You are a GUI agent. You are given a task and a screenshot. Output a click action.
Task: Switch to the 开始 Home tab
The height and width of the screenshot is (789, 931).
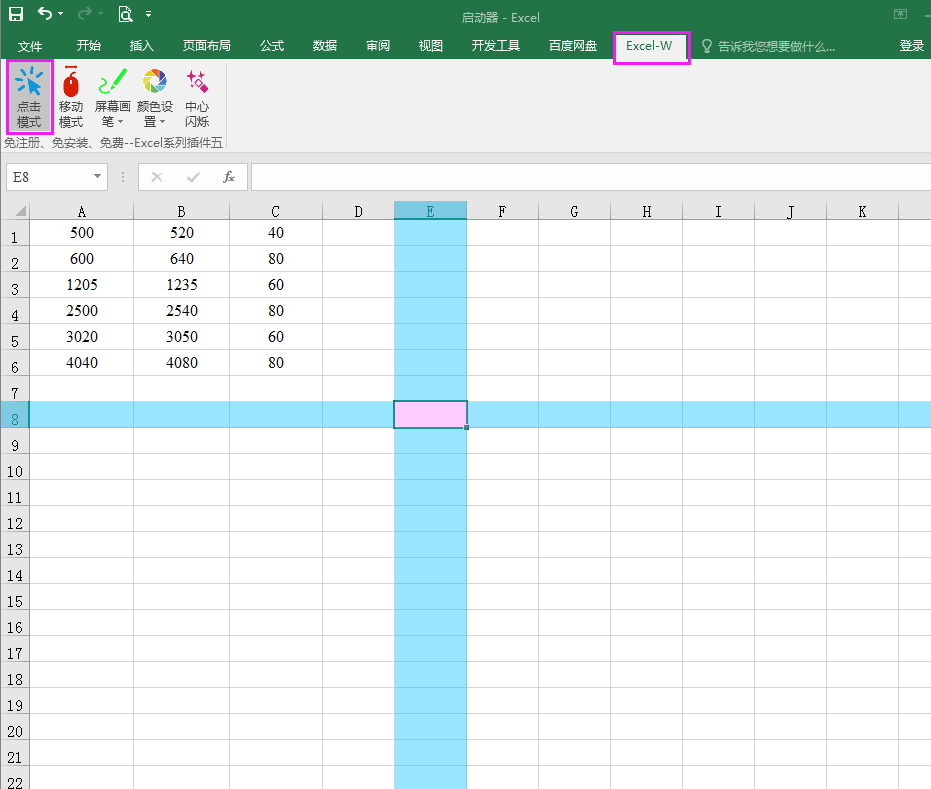pyautogui.click(x=88, y=46)
